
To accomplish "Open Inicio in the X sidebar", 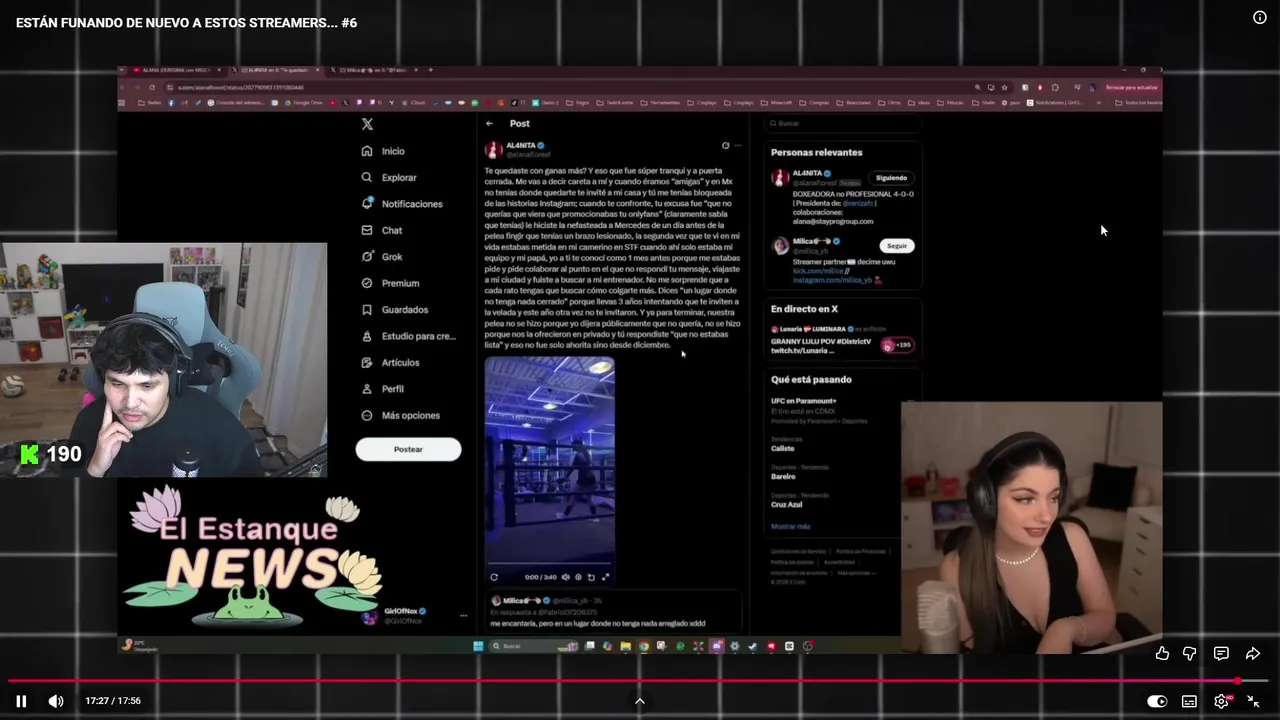I will coord(384,151).
